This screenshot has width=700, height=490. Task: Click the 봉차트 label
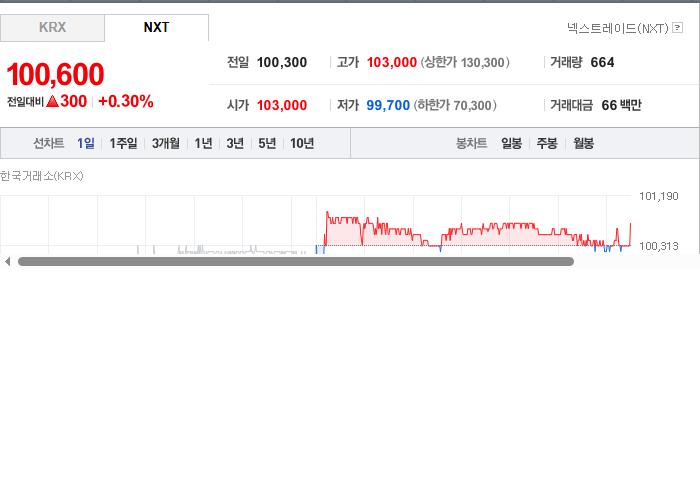pos(471,143)
